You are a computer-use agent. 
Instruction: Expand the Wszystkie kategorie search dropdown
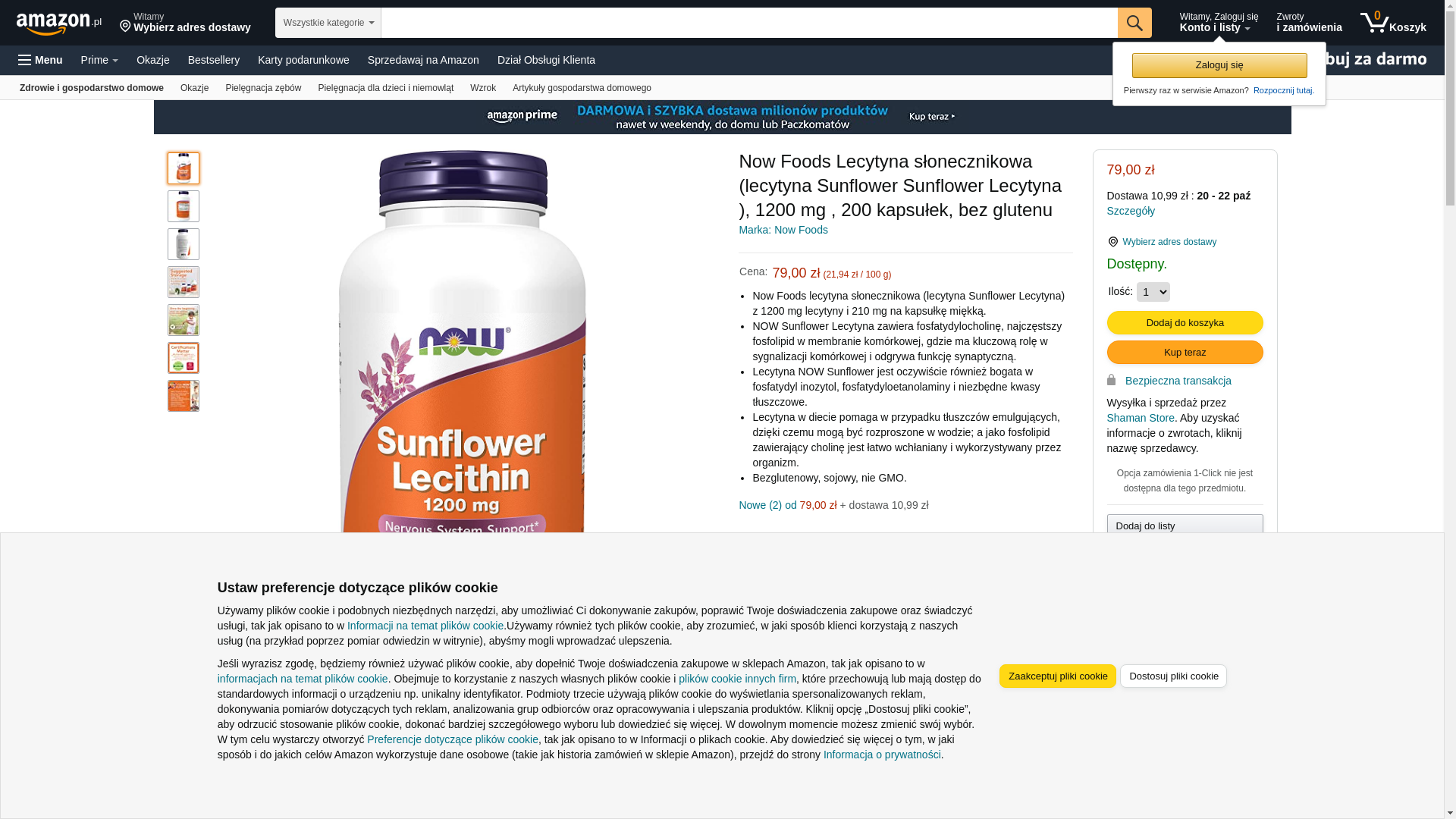point(328,23)
